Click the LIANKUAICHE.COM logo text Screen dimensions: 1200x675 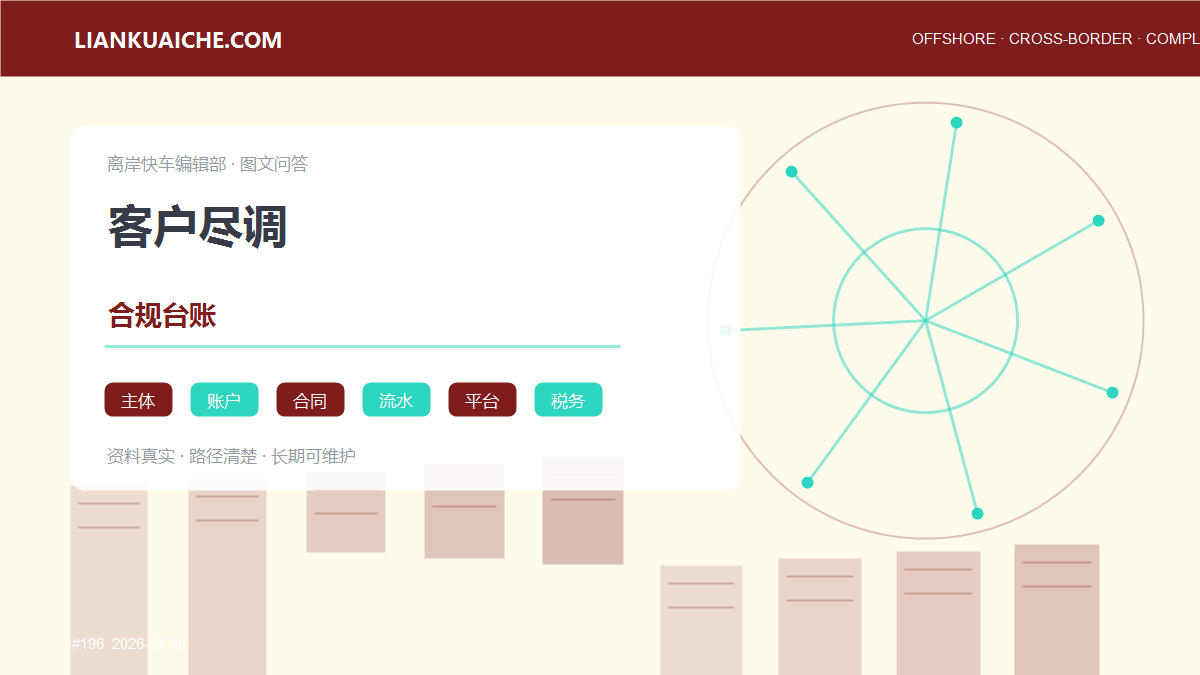click(x=178, y=40)
